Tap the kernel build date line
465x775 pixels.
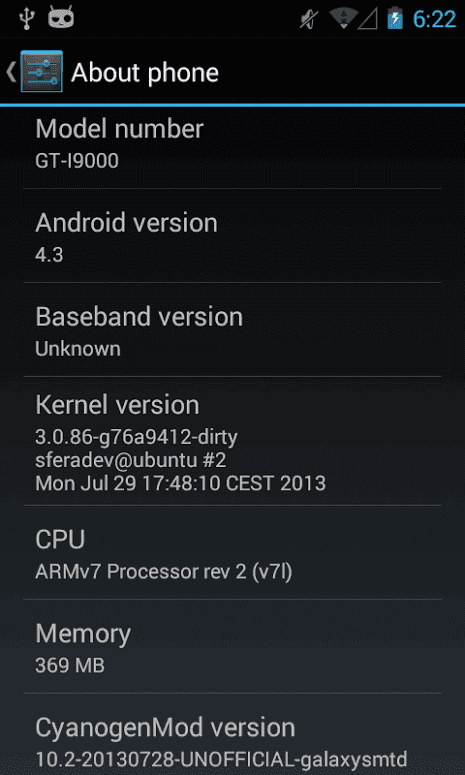tap(180, 483)
